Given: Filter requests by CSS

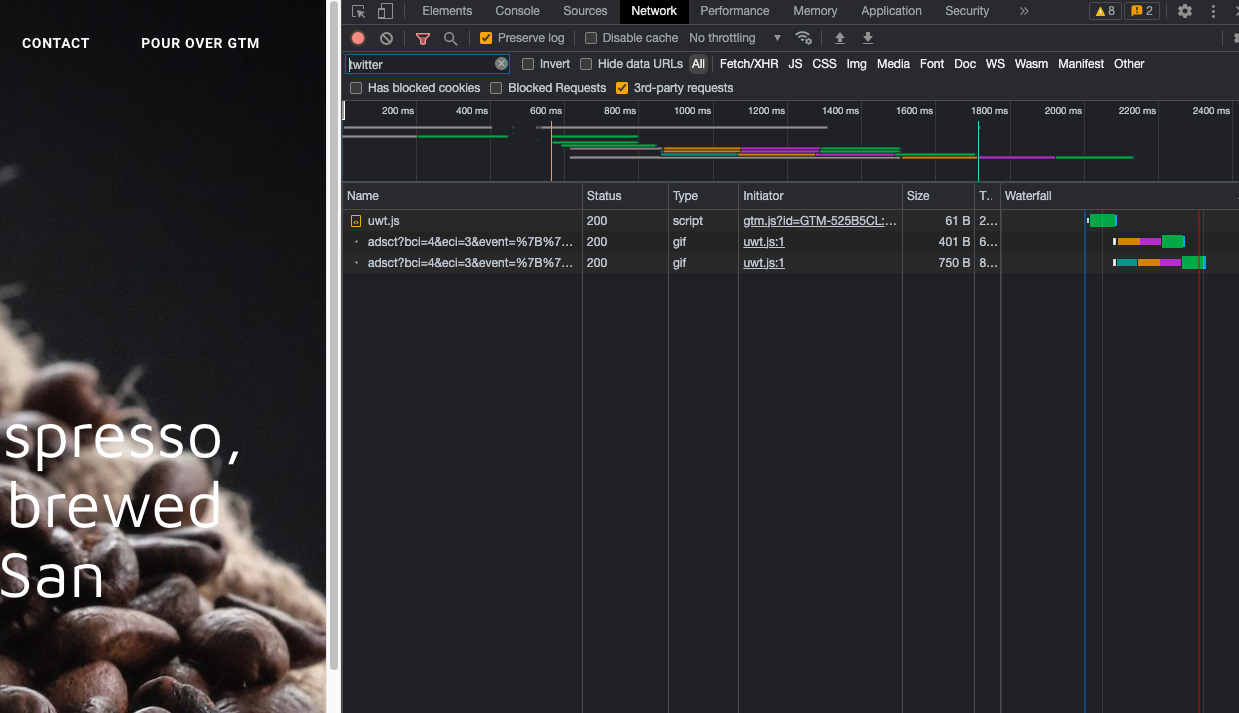Looking at the screenshot, I should 824,64.
